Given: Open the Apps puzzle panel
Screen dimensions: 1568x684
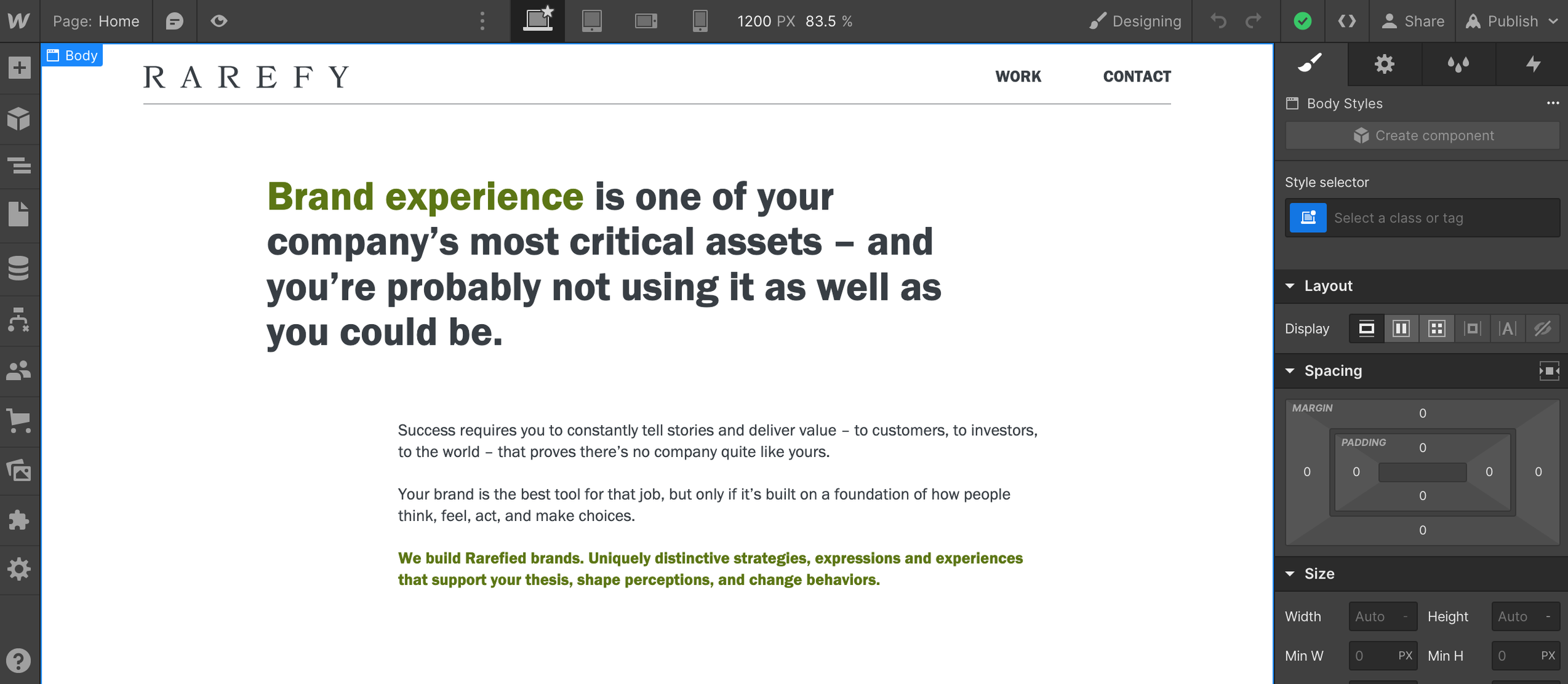Looking at the screenshot, I should pos(19,520).
